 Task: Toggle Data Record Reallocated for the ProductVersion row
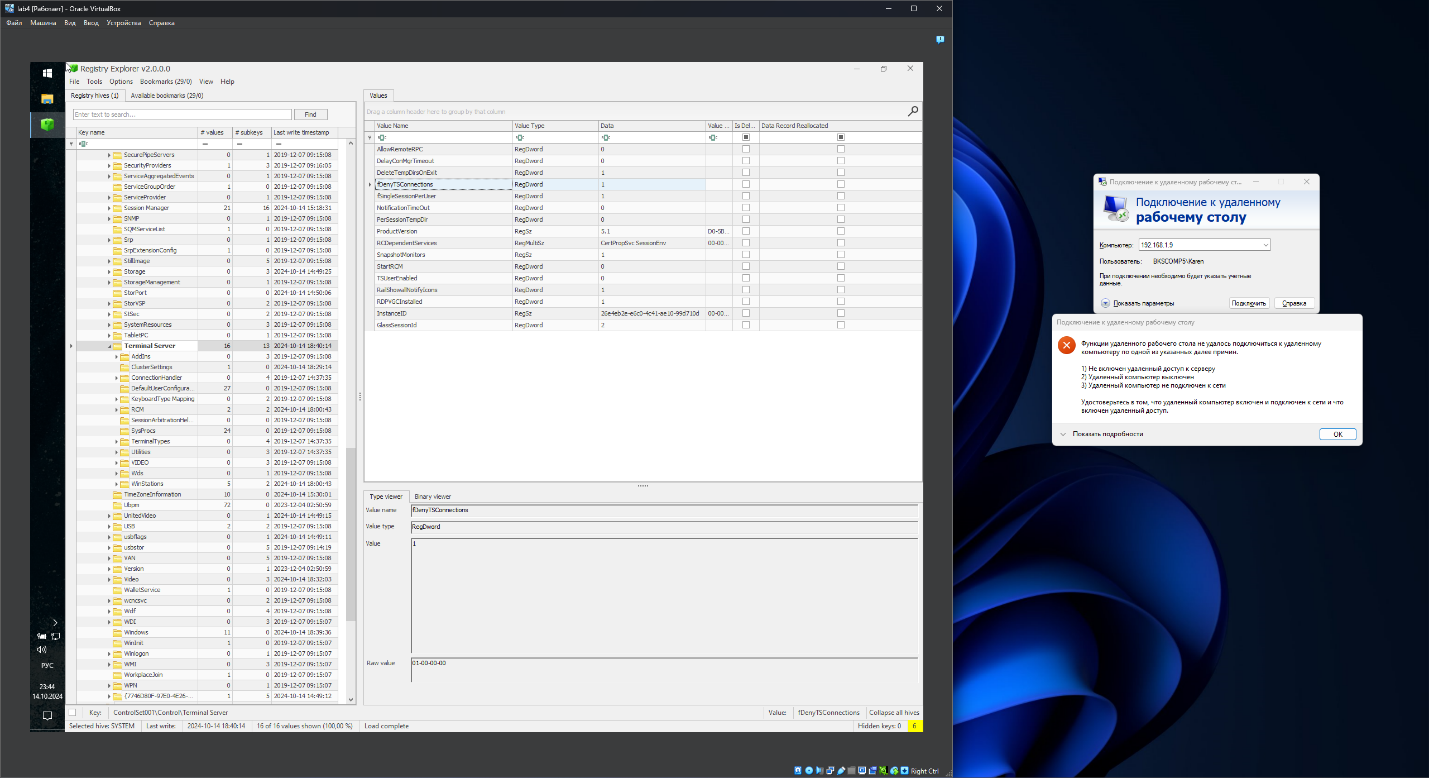point(840,231)
